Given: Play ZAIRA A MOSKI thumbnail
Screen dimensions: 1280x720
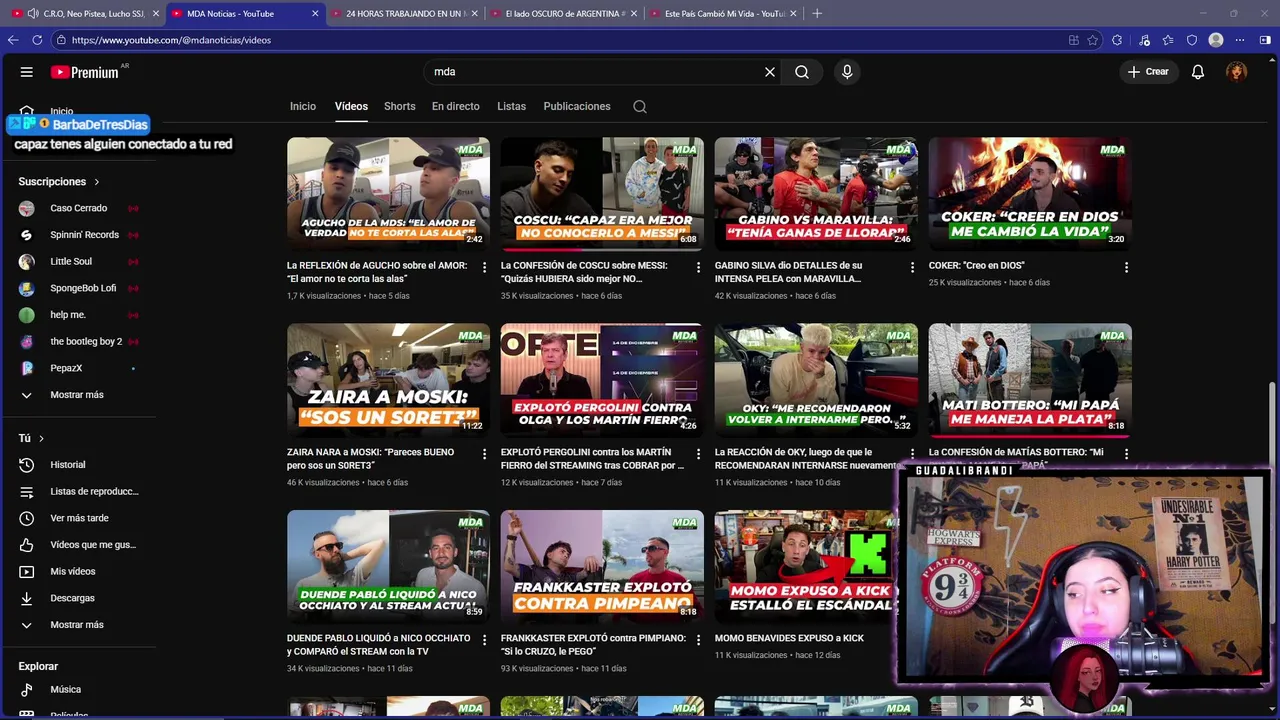Looking at the screenshot, I should click(388, 380).
